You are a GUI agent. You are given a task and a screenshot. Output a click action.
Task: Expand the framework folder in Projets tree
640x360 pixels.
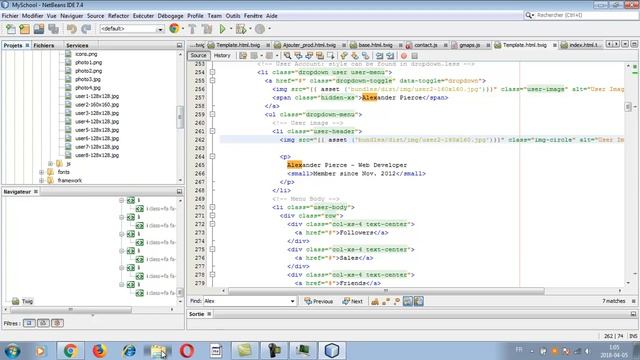[42, 180]
